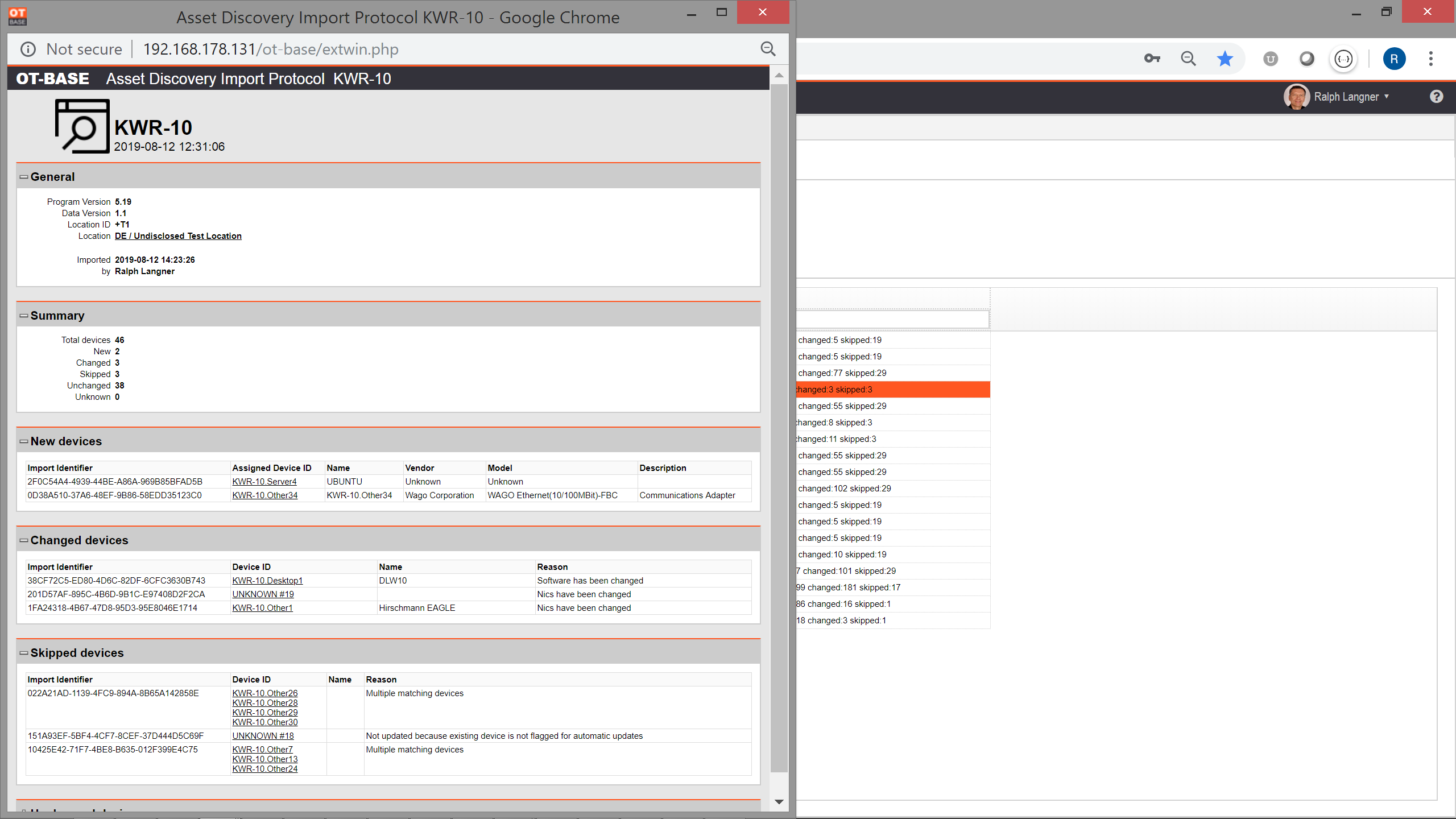Open the KWR-10.Server4 device link
Image resolution: width=1456 pixels, height=819 pixels.
[264, 482]
